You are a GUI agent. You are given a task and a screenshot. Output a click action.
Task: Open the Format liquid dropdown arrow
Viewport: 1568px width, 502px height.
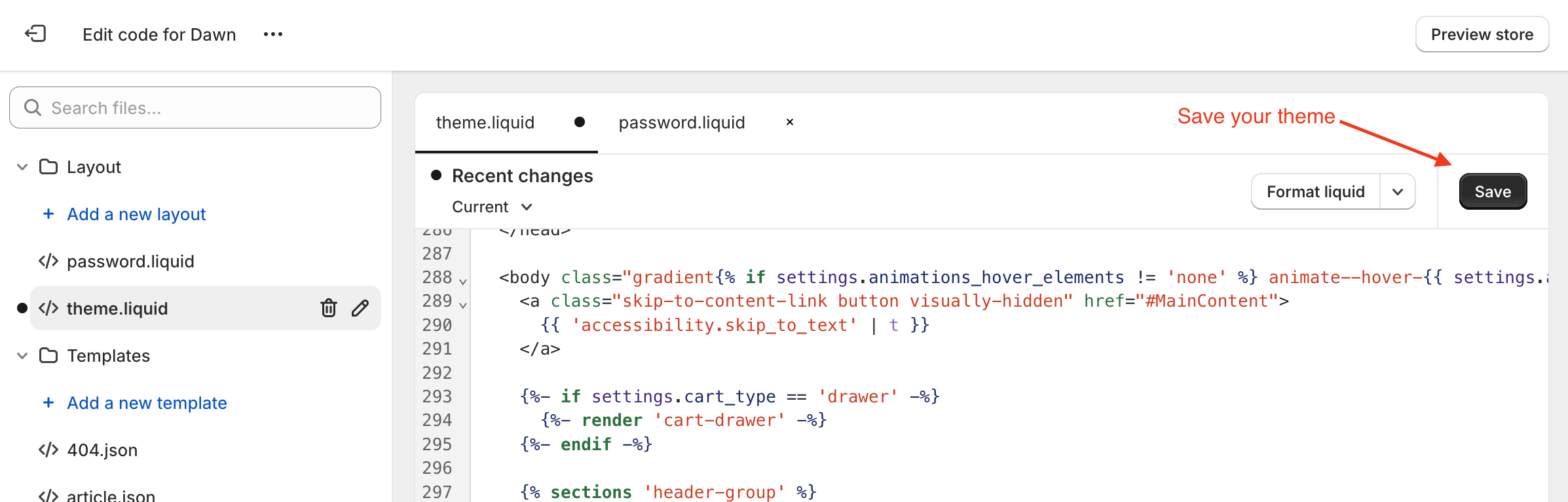tap(1398, 192)
